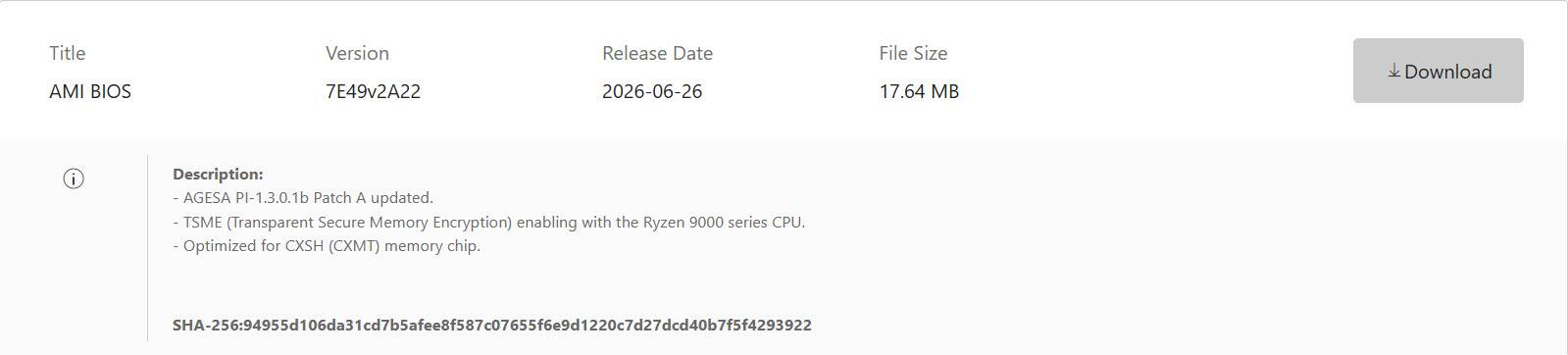Click the (CXMT) text in the description
The image size is (1568, 355).
coord(354,245)
